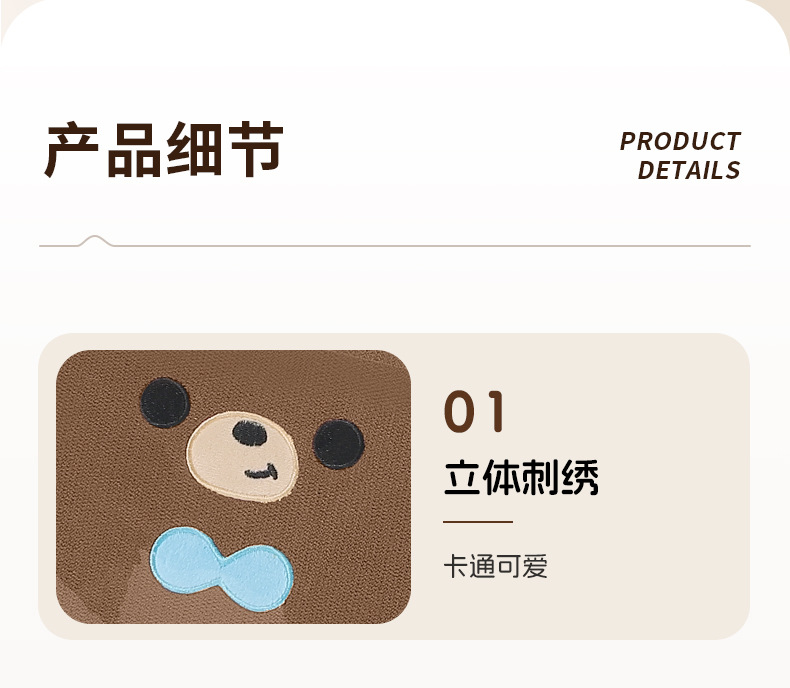Click the word PRODUCT in the title

(x=680, y=141)
